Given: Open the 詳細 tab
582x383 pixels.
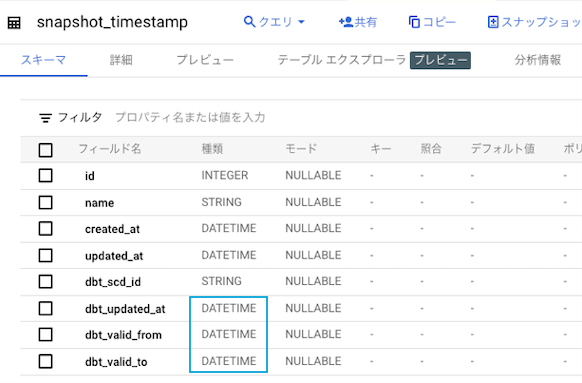Looking at the screenshot, I should click(121, 60).
